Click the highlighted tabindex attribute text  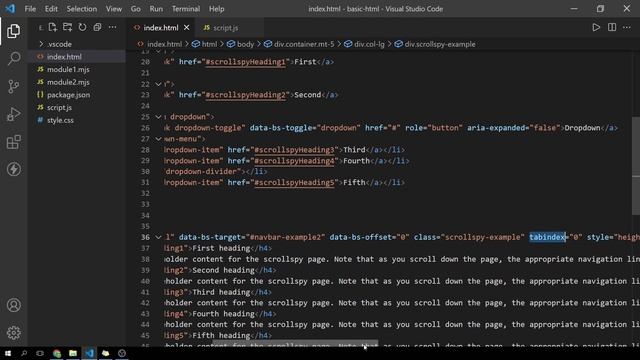click(547, 237)
